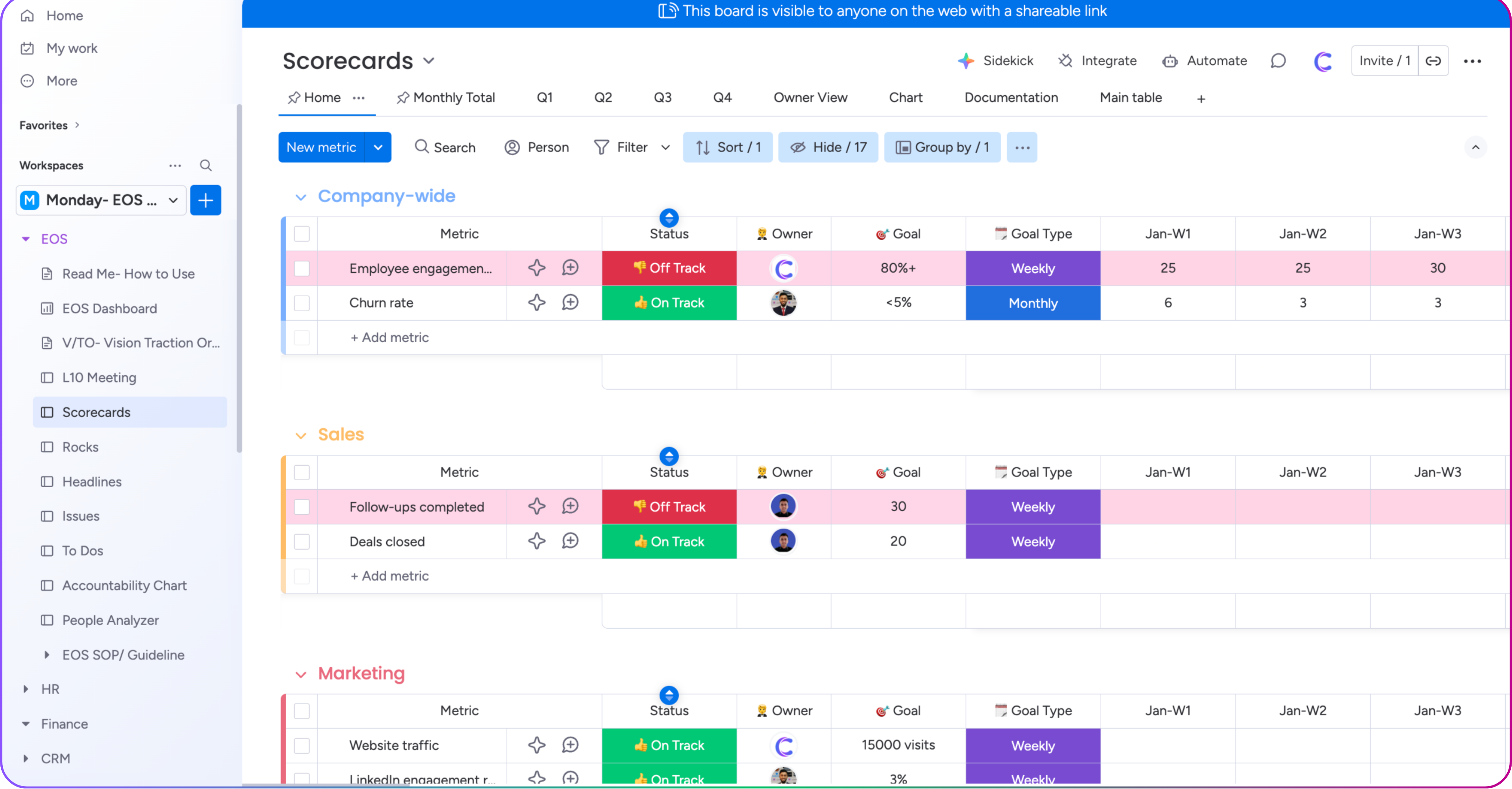Select the Employee engagement row checkbox
This screenshot has height=789, width=1512.
coord(302,268)
